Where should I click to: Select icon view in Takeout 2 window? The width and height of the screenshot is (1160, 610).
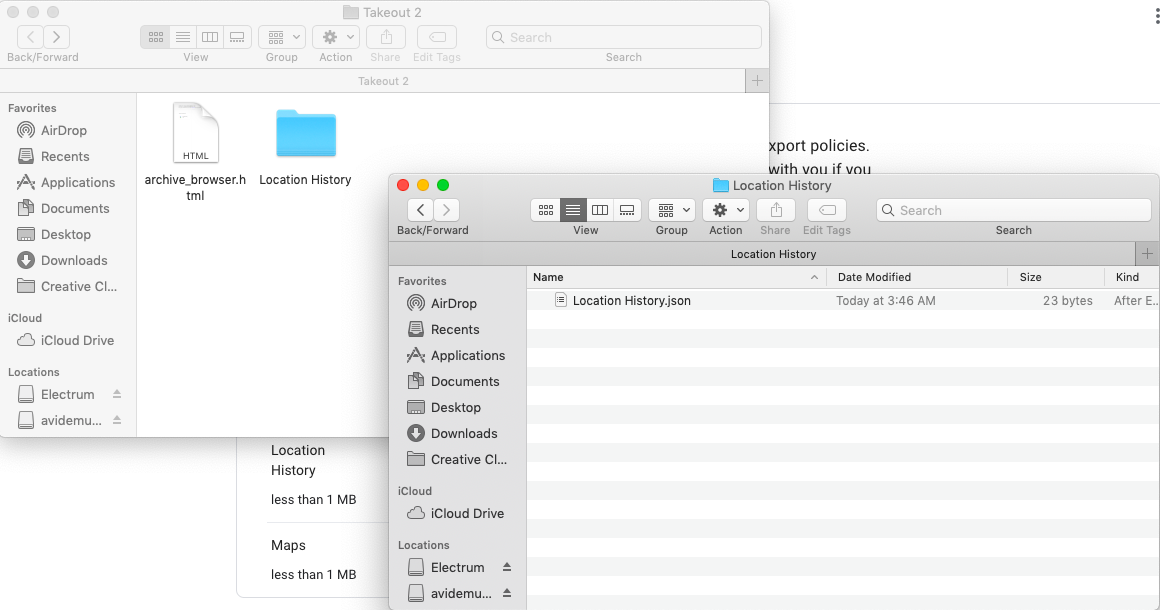pyautogui.click(x=155, y=37)
